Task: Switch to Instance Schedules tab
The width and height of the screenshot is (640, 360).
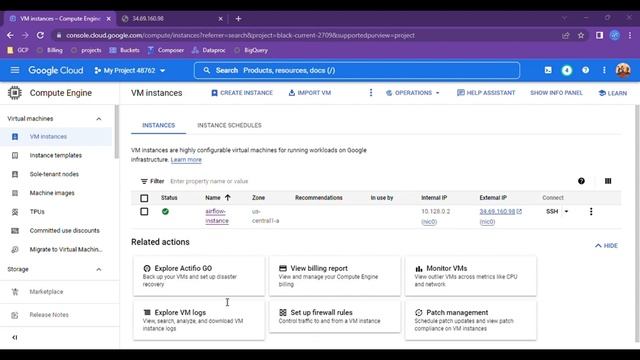Action: pyautogui.click(x=229, y=125)
